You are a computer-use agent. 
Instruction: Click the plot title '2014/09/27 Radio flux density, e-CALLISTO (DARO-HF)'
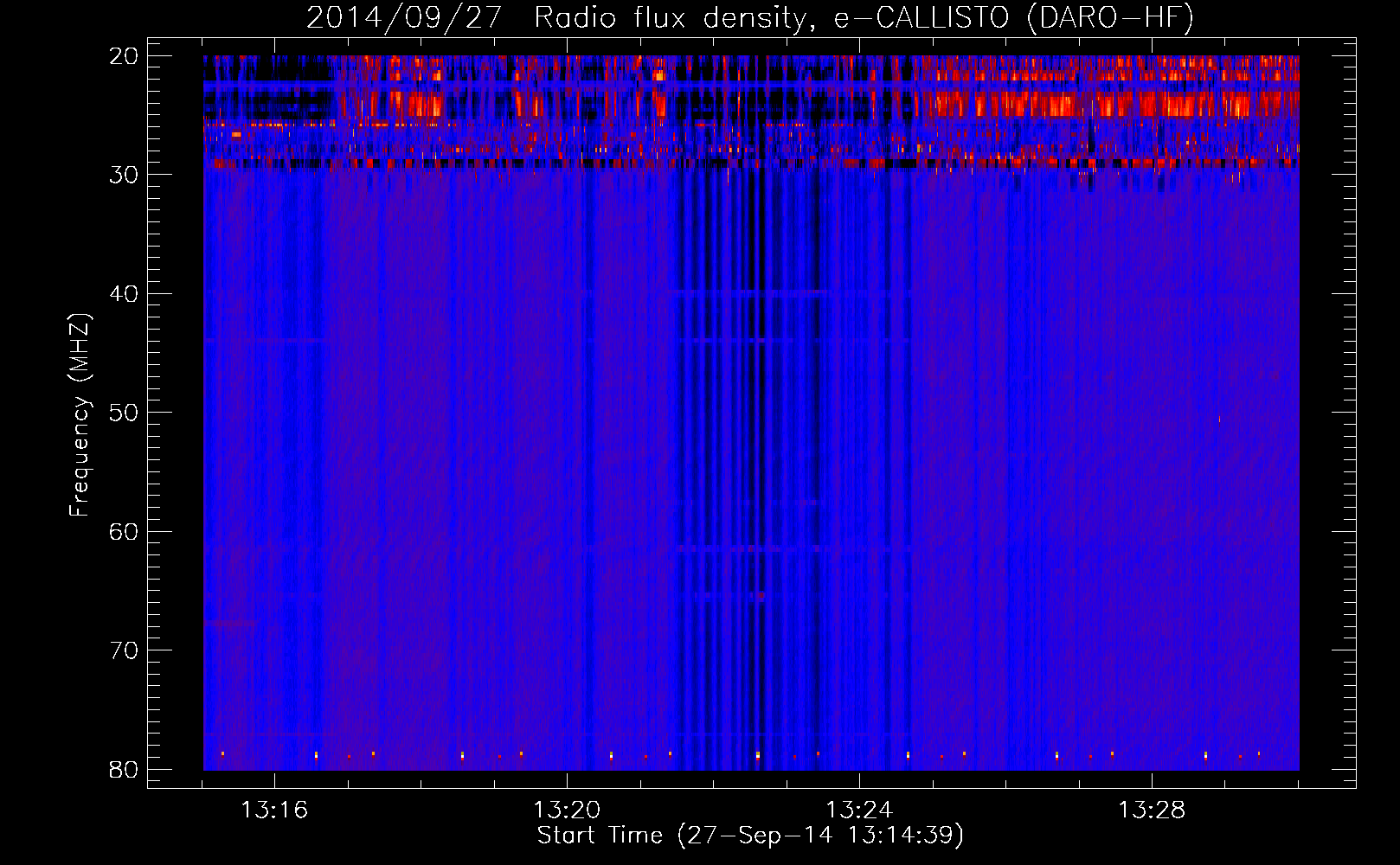click(750, 18)
